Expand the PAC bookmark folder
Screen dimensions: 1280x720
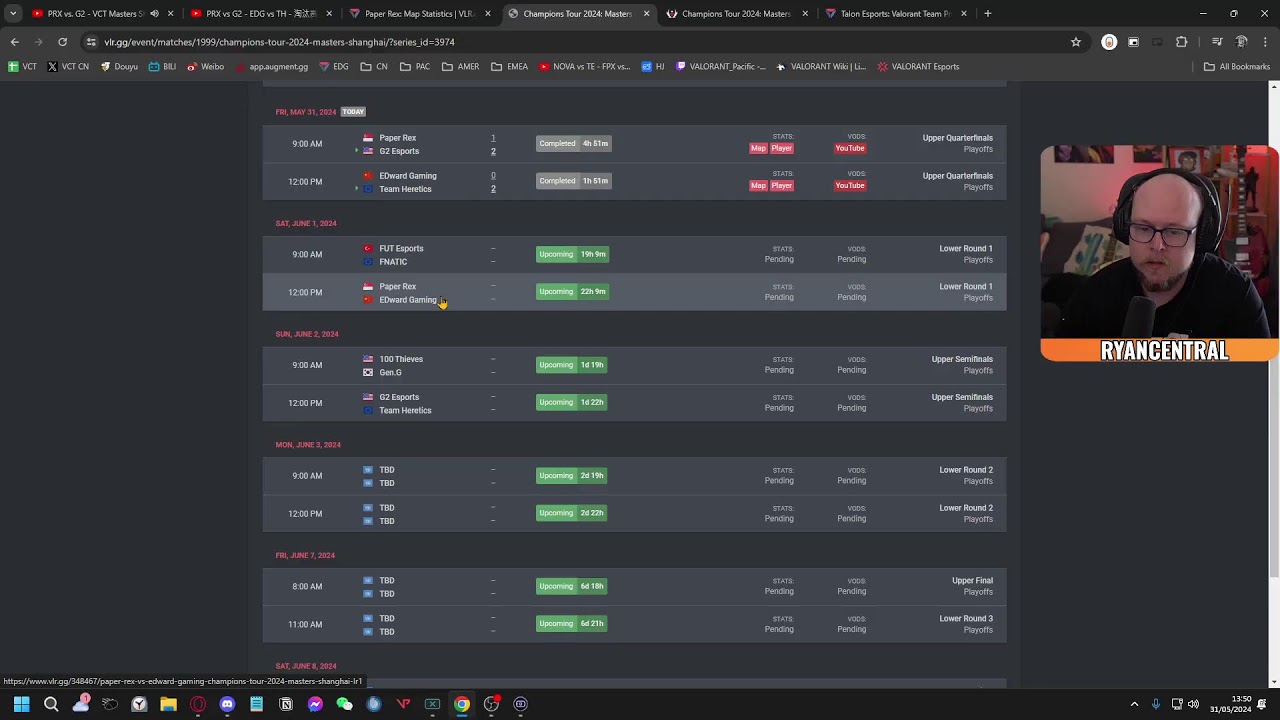(415, 67)
